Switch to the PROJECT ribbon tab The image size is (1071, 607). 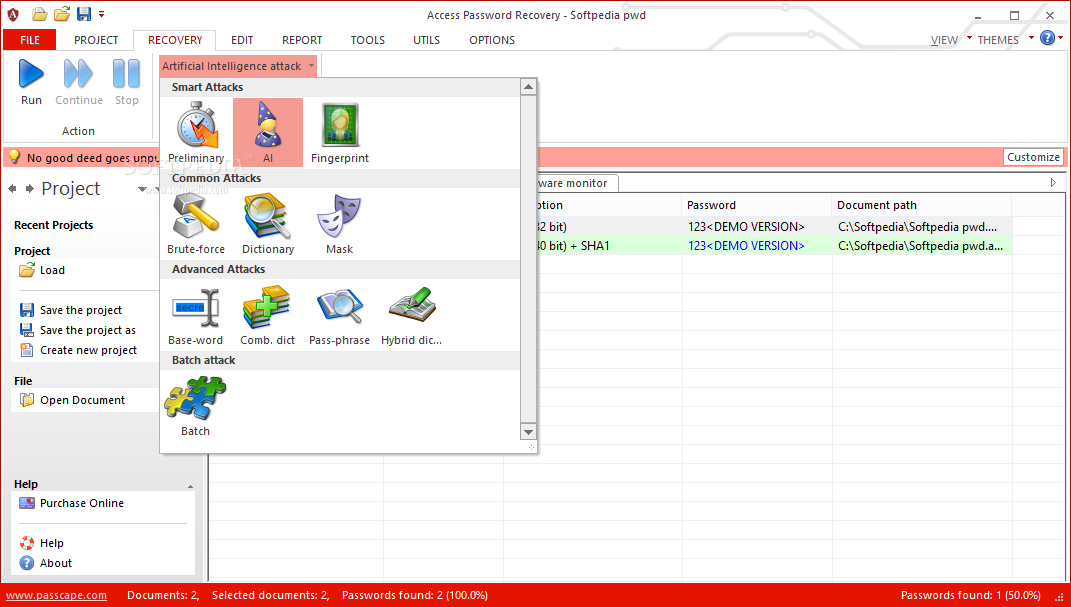(x=96, y=40)
